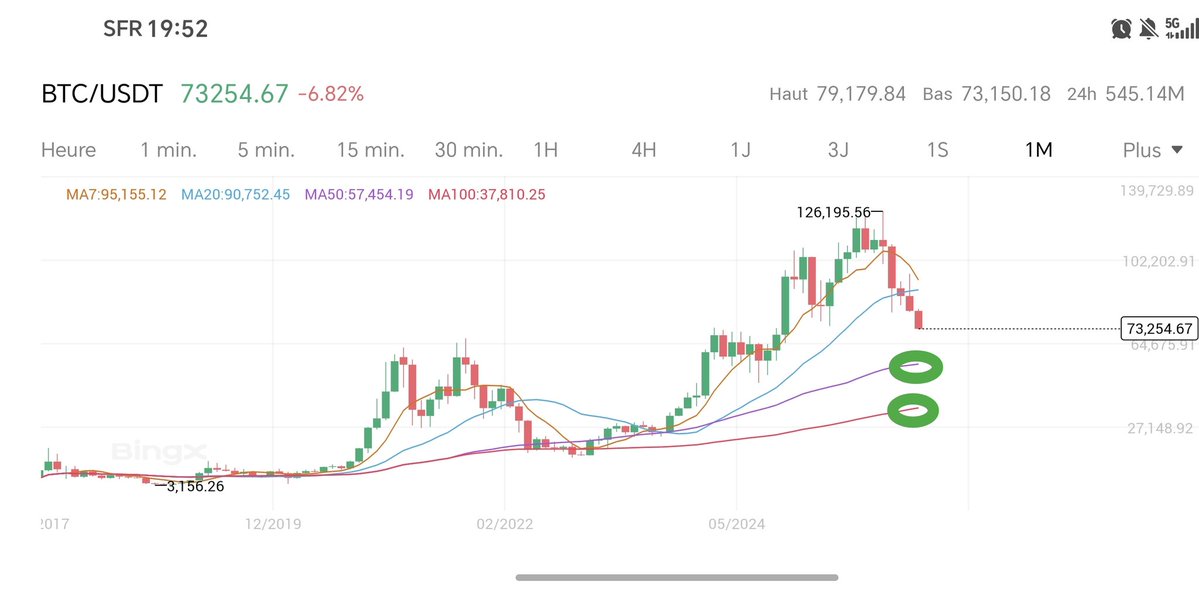Image resolution: width=1199 pixels, height=596 pixels.
Task: Switch to the 3J timeframe
Action: click(x=838, y=150)
